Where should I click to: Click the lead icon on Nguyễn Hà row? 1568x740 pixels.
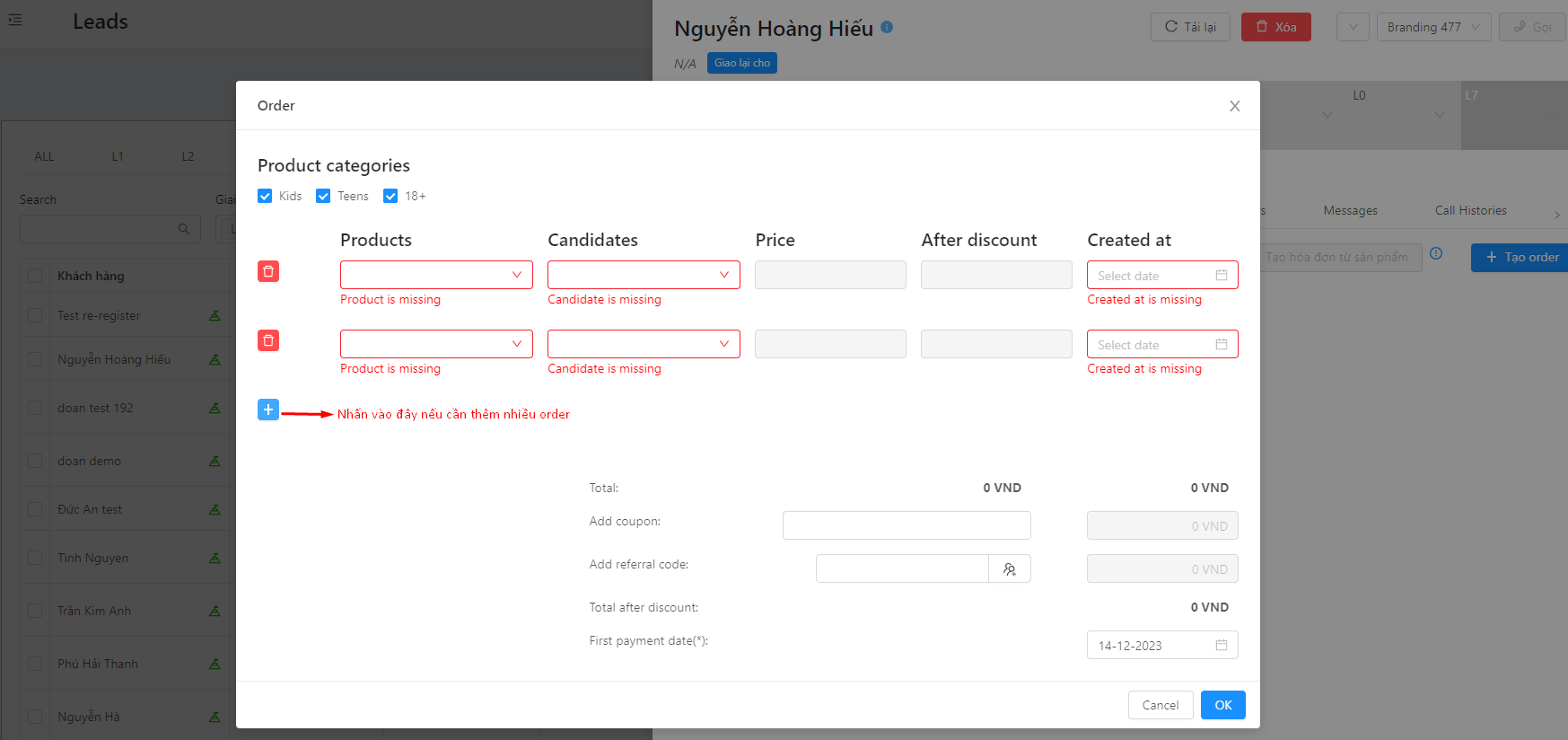click(x=215, y=717)
